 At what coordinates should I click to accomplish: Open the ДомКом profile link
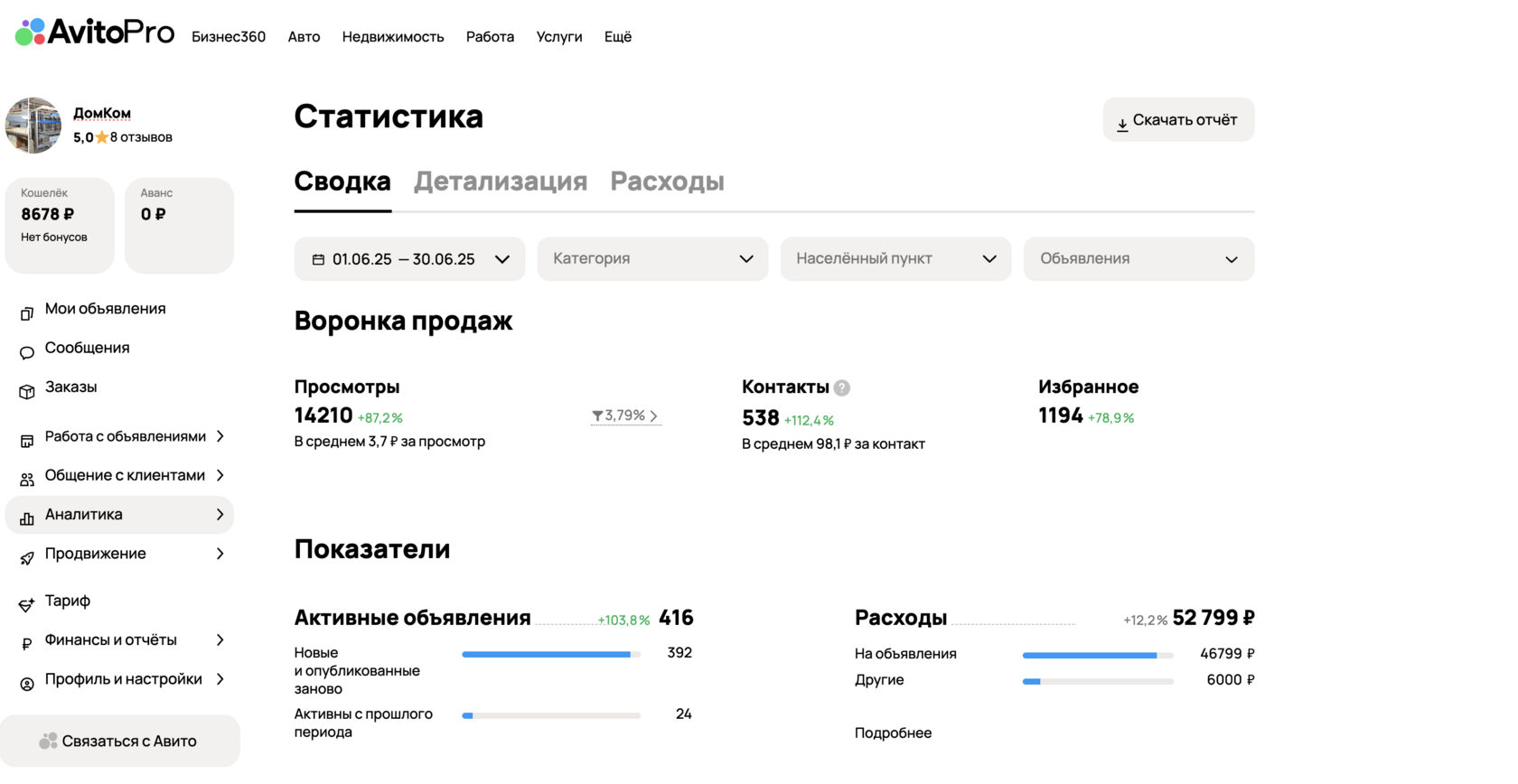(x=102, y=113)
